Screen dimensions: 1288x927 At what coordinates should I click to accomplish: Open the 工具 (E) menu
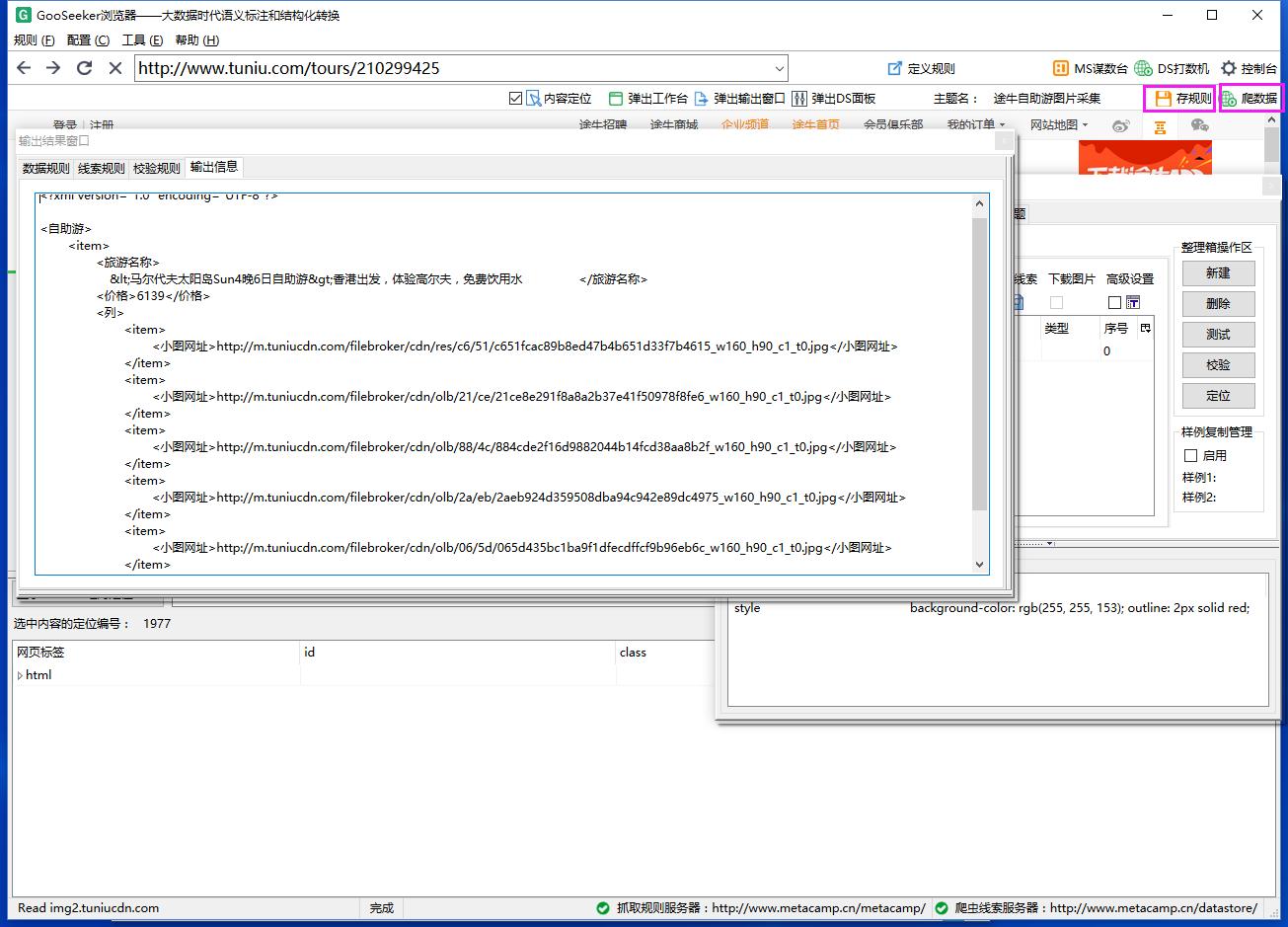pyautogui.click(x=142, y=40)
